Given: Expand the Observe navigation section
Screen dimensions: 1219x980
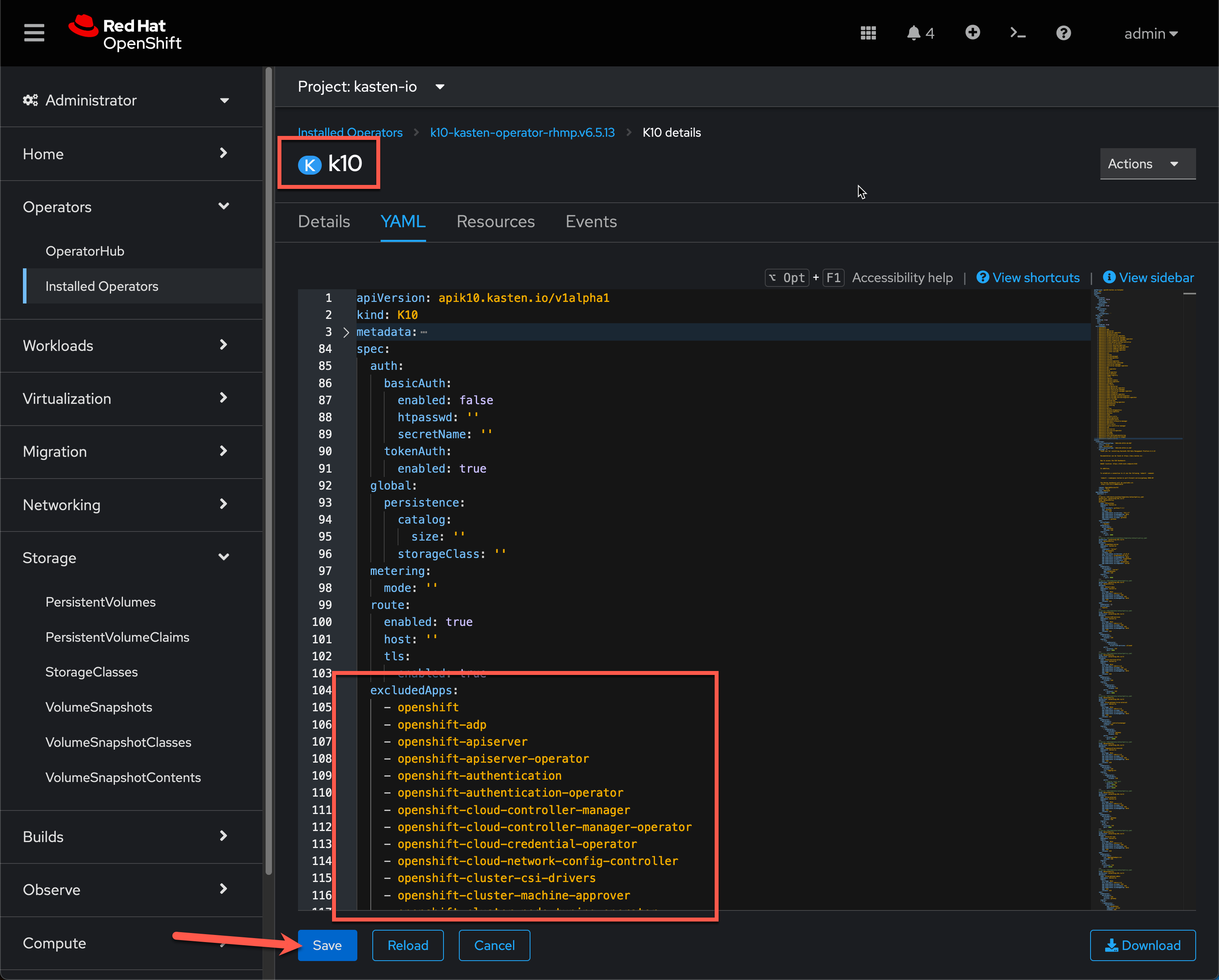Looking at the screenshot, I should [126, 890].
